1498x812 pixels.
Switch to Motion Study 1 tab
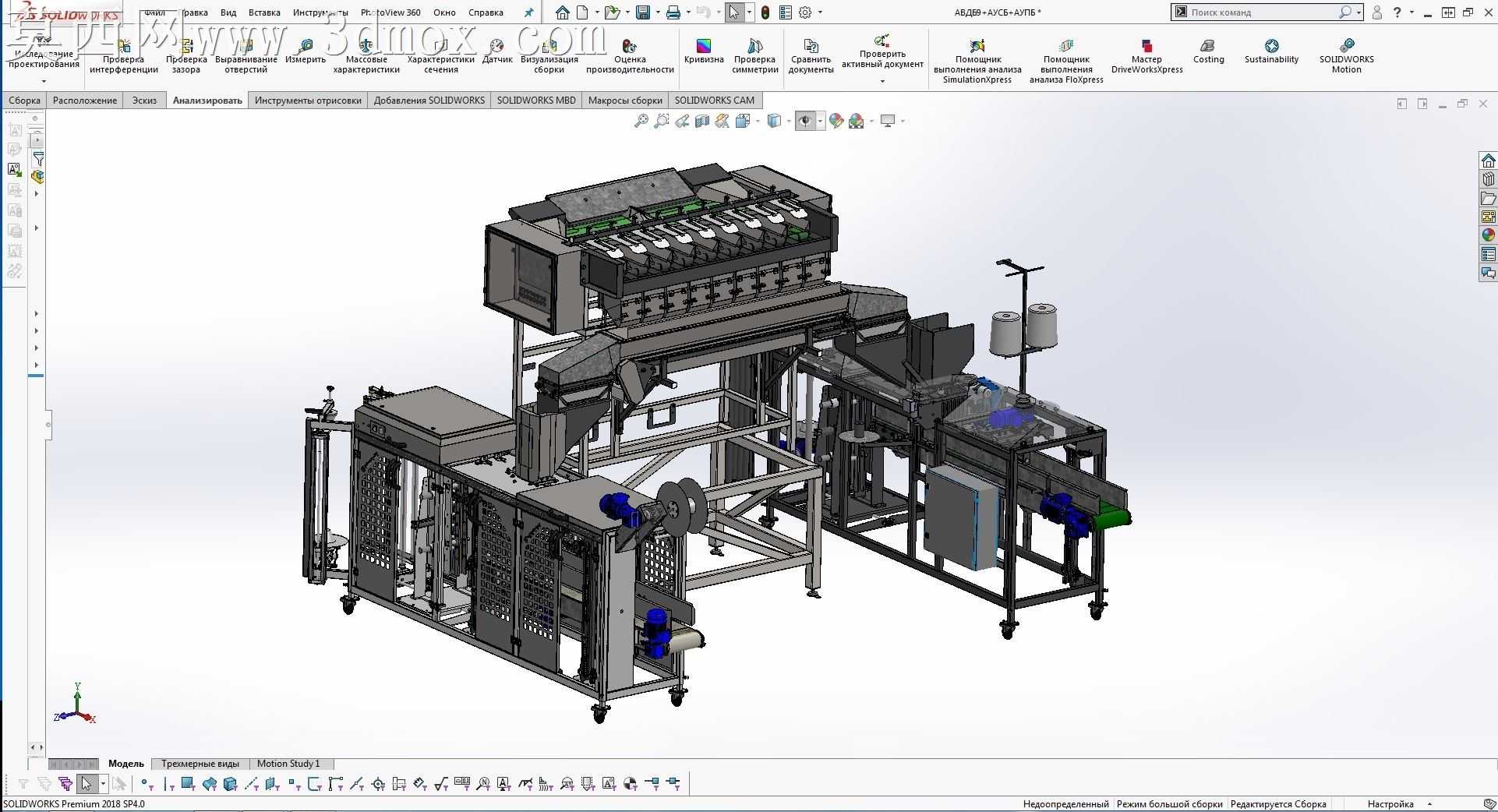[288, 764]
